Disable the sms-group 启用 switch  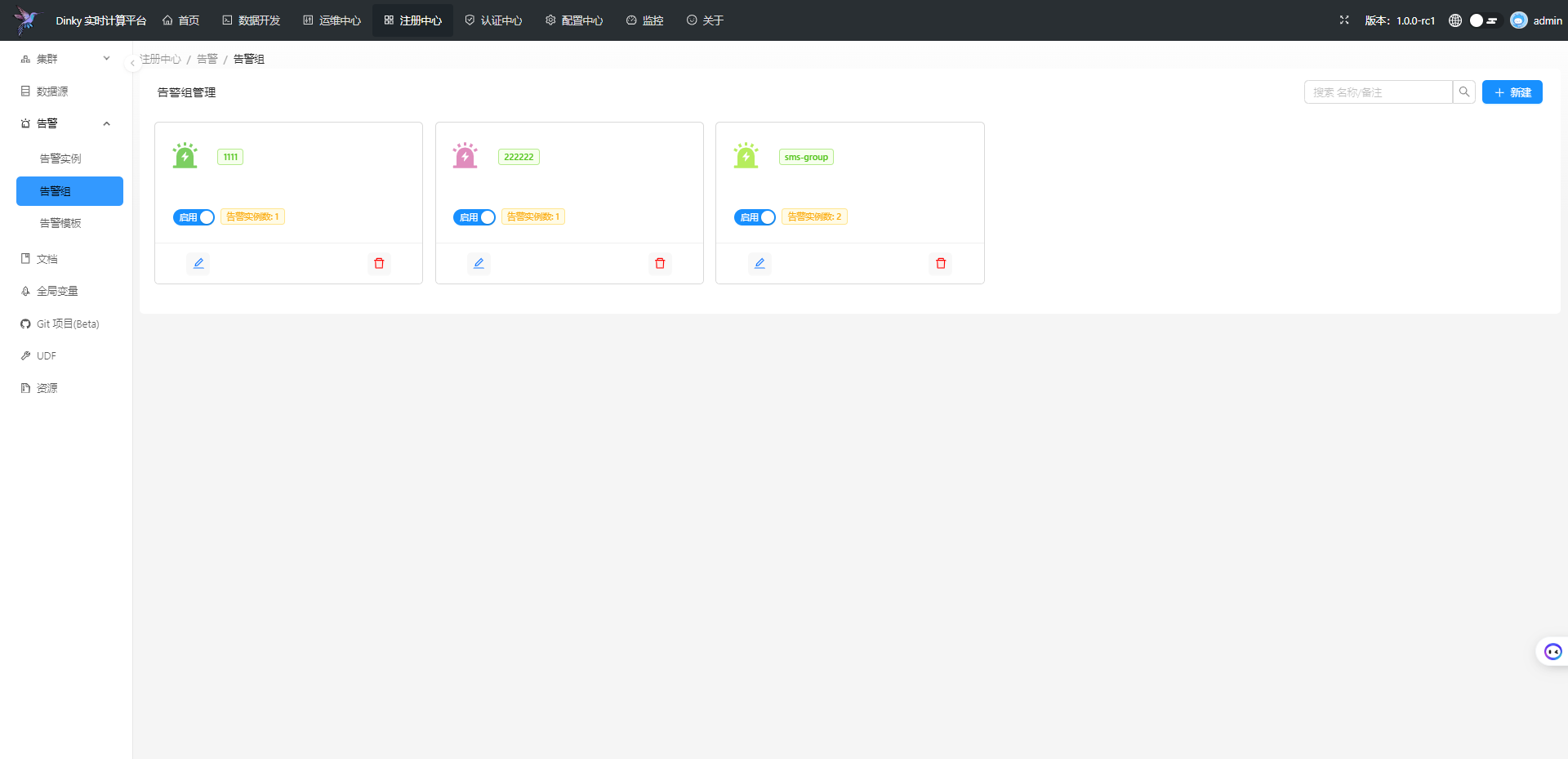(x=755, y=217)
